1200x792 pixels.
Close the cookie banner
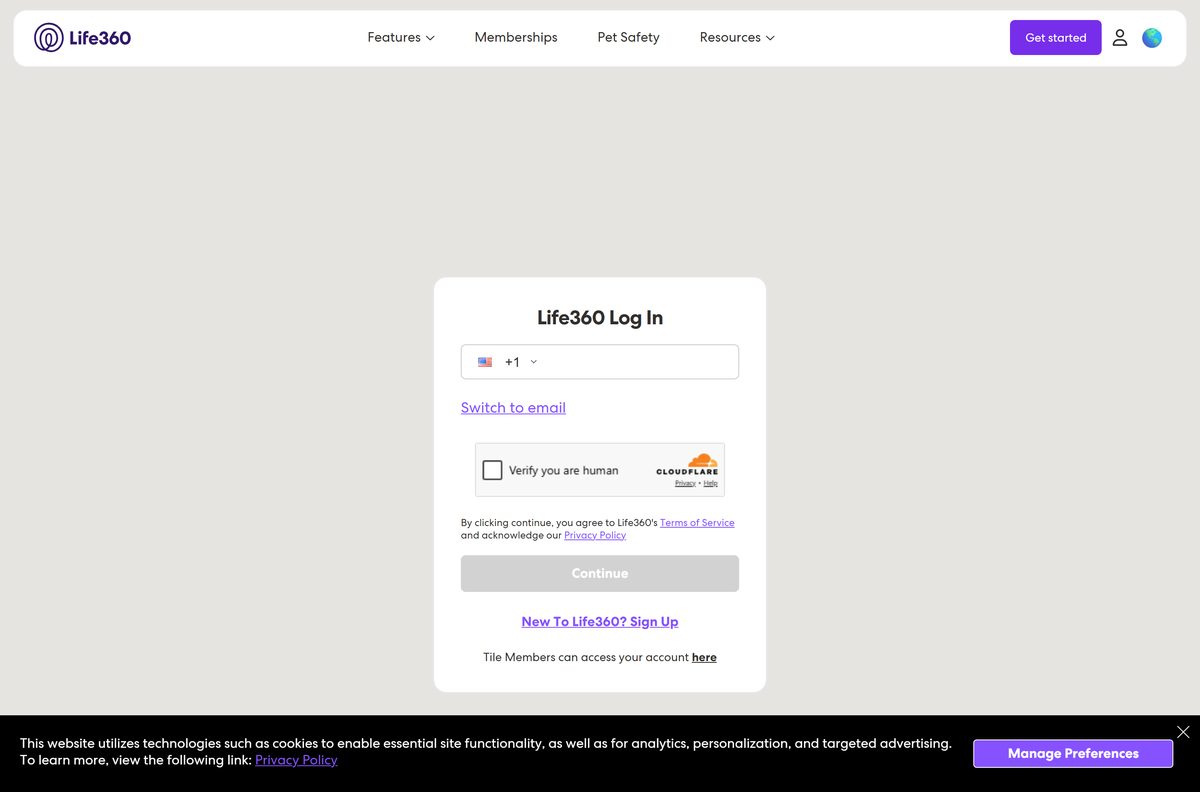1183,732
